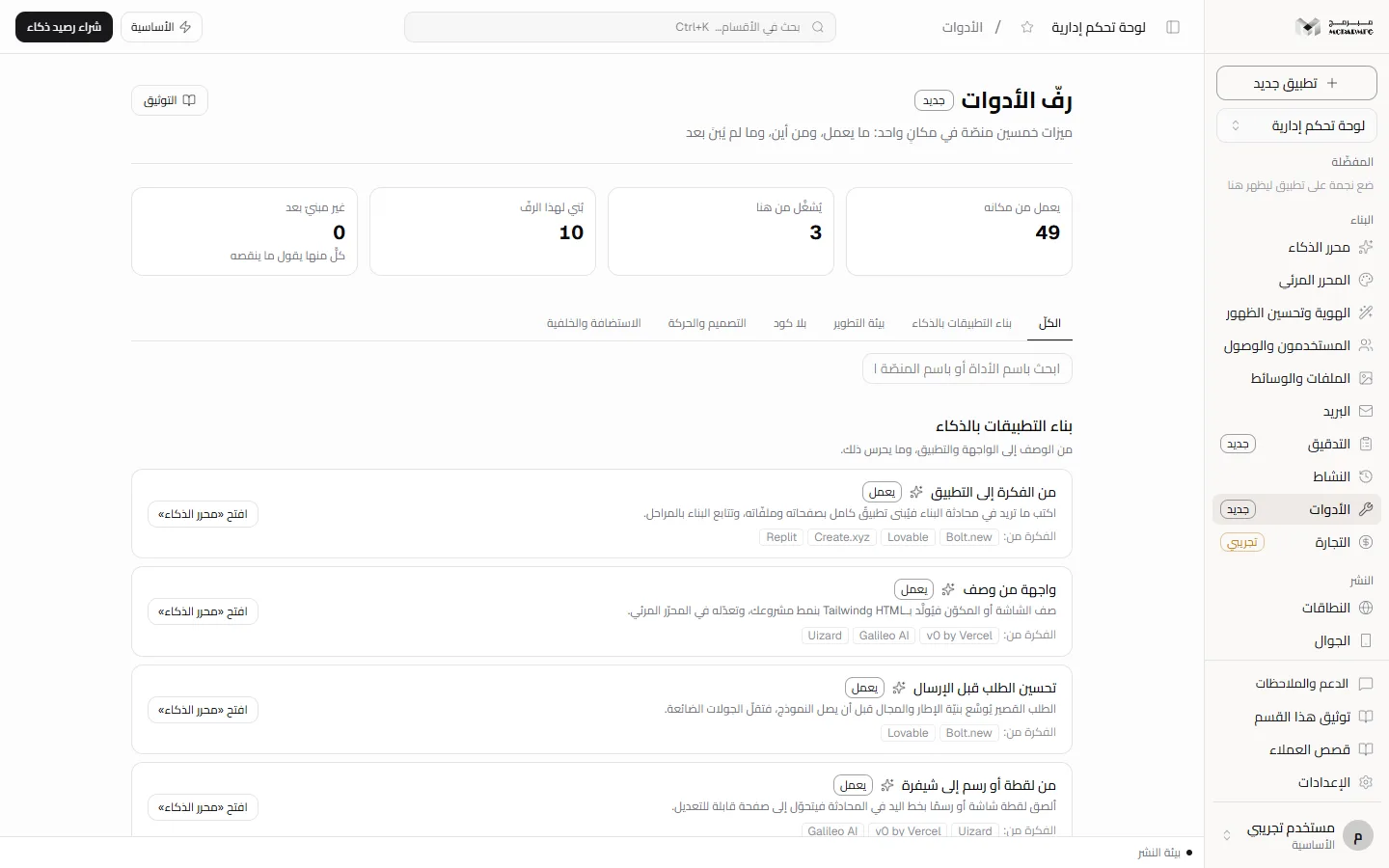Click the تجريبي badge next to التجارة
The width and height of the screenshot is (1389, 868).
tap(1242, 542)
